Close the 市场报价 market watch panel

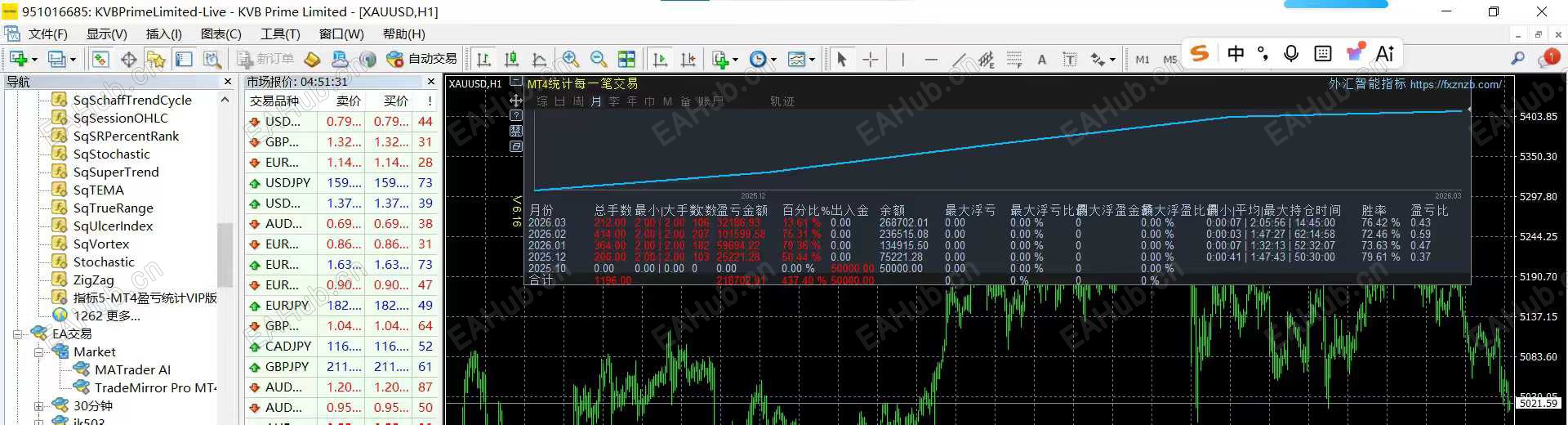click(431, 82)
